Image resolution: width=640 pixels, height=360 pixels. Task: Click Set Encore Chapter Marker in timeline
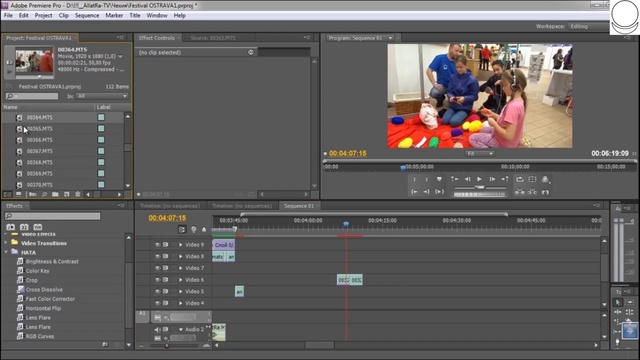coord(193,230)
